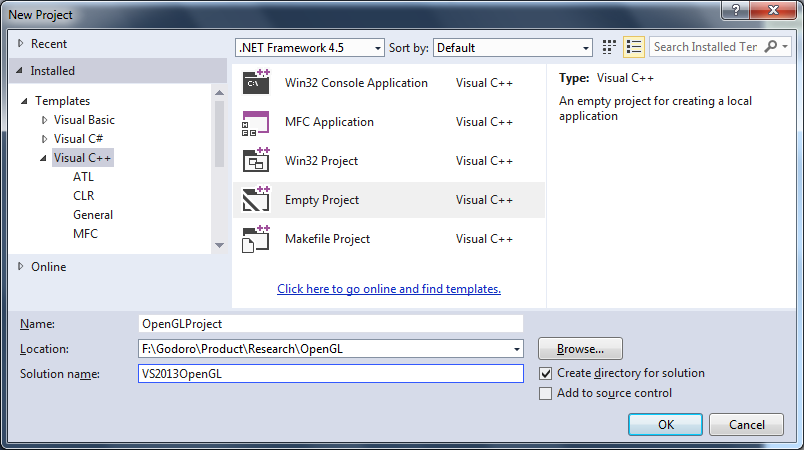Collapse the Visual C++ node arrow
Image resolution: width=804 pixels, height=450 pixels.
click(x=44, y=158)
